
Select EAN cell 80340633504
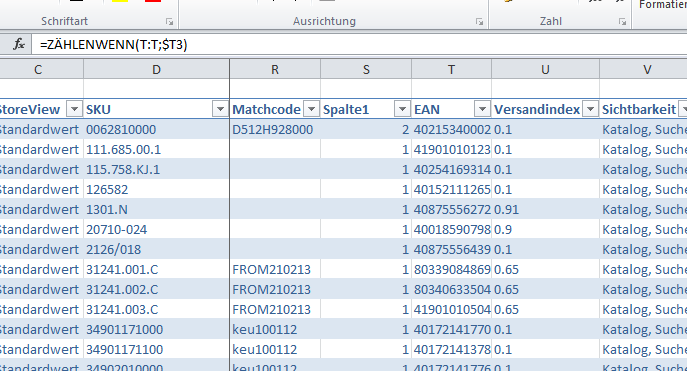point(451,290)
